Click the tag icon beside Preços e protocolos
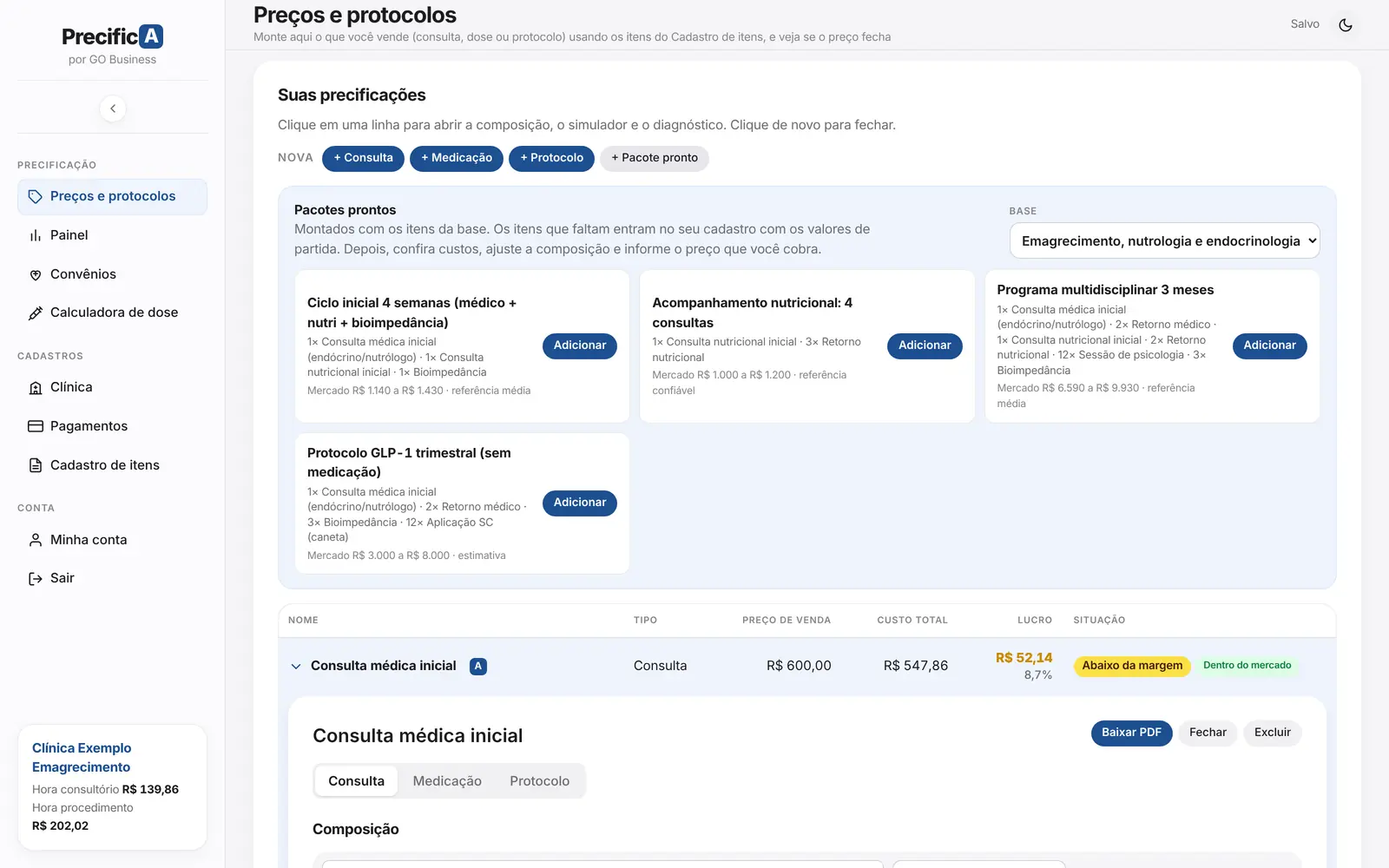The height and width of the screenshot is (868, 1389). click(36, 197)
